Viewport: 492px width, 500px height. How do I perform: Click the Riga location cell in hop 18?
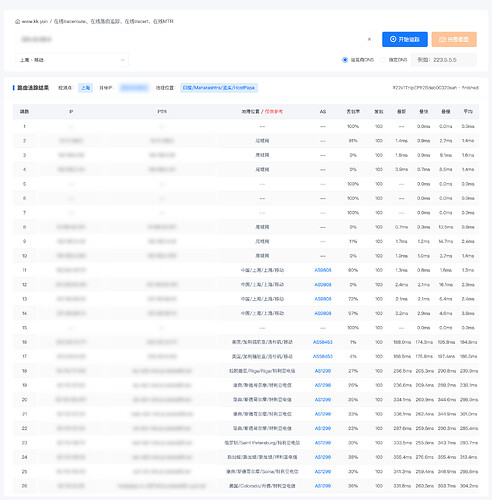[x=262, y=371]
